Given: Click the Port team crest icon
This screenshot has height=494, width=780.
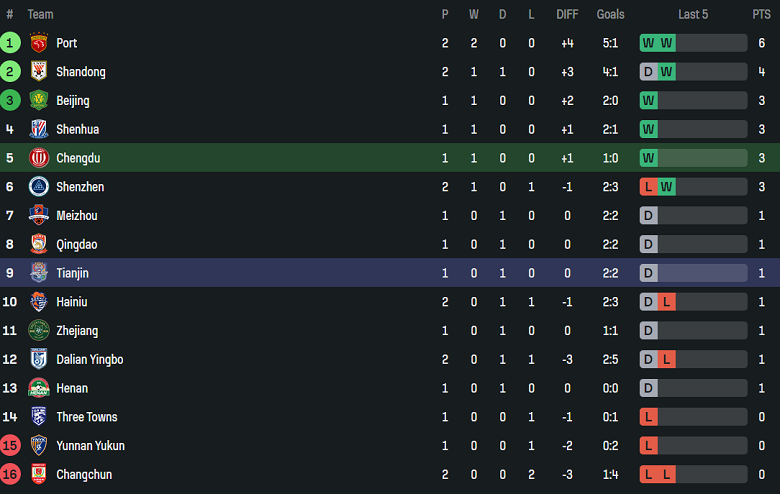Looking at the screenshot, I should [39, 43].
